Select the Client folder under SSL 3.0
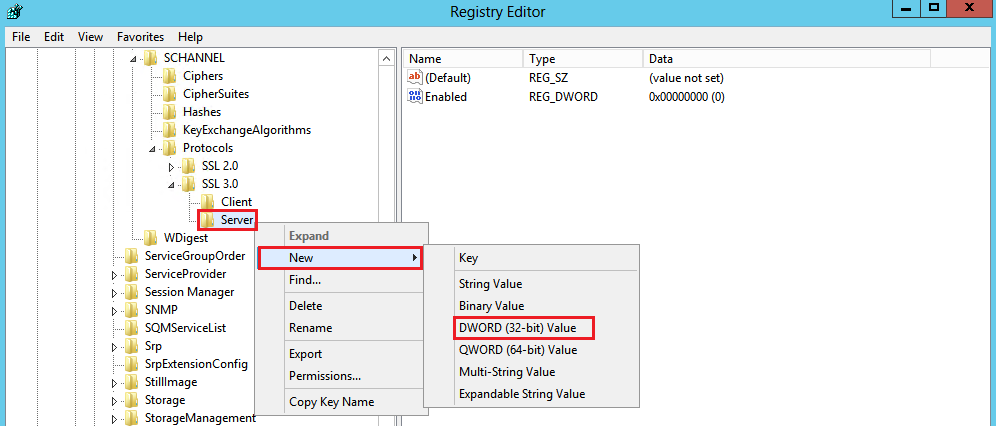Screen dimensions: 996x426 click(x=236, y=202)
